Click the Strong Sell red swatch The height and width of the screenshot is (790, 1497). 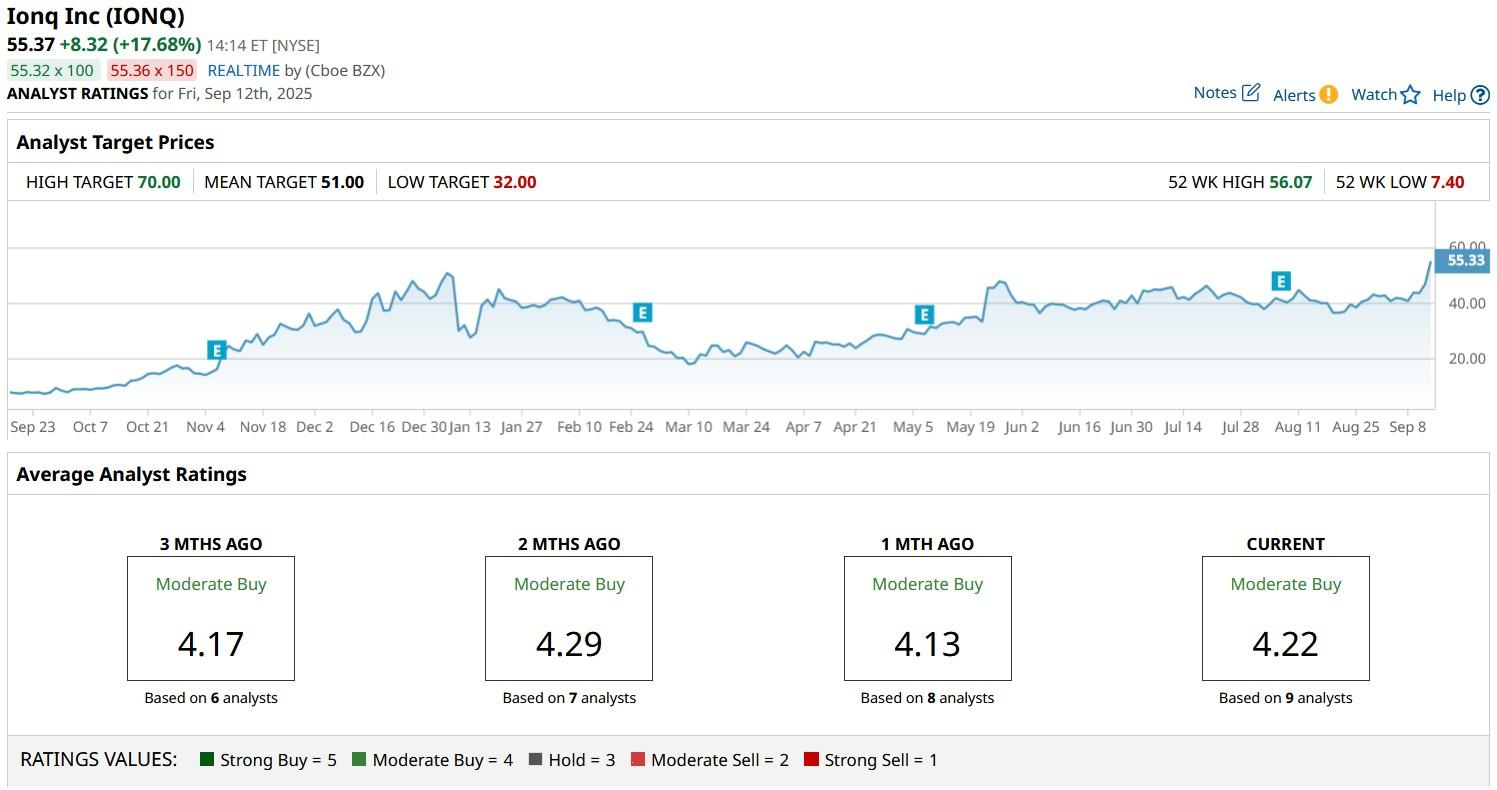811,760
